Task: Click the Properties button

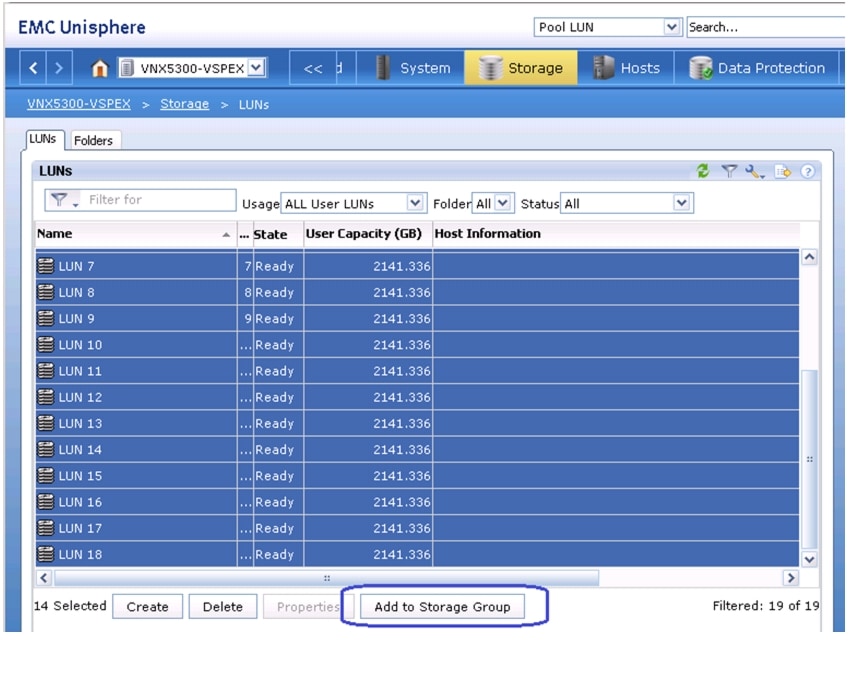Action: pyautogui.click(x=308, y=607)
